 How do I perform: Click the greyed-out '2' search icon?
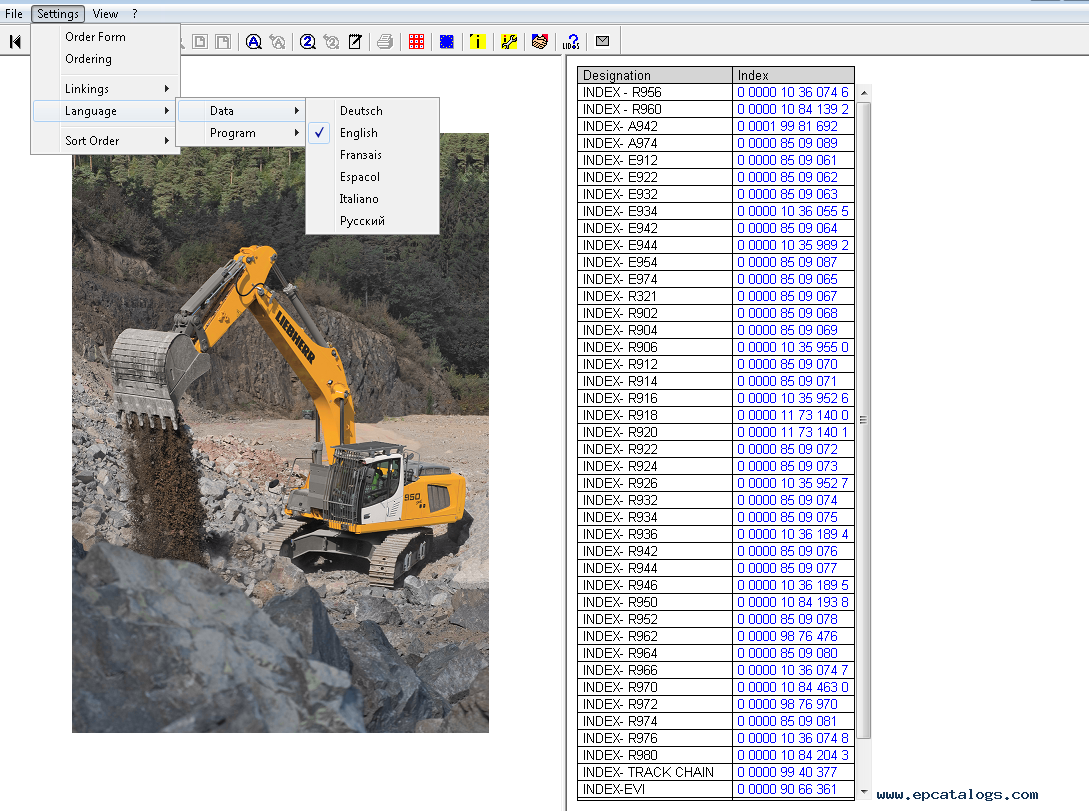pos(331,42)
